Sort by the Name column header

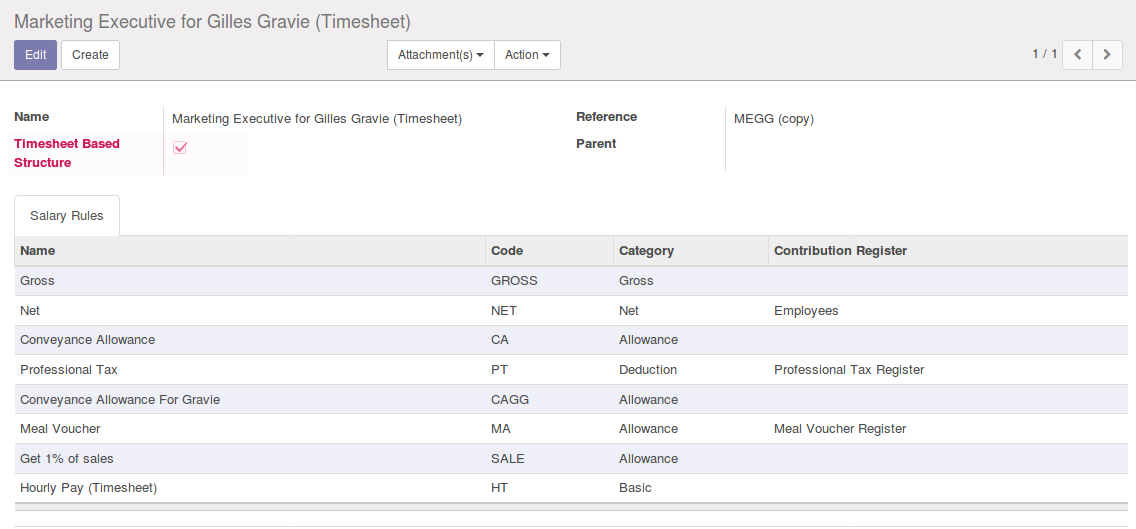[38, 251]
